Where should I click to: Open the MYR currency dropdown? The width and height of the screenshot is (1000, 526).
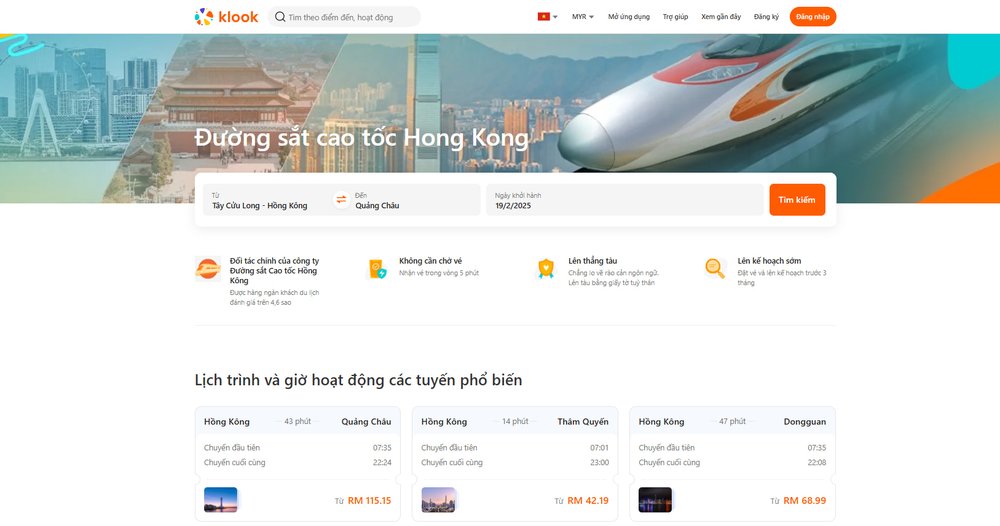pyautogui.click(x=582, y=17)
